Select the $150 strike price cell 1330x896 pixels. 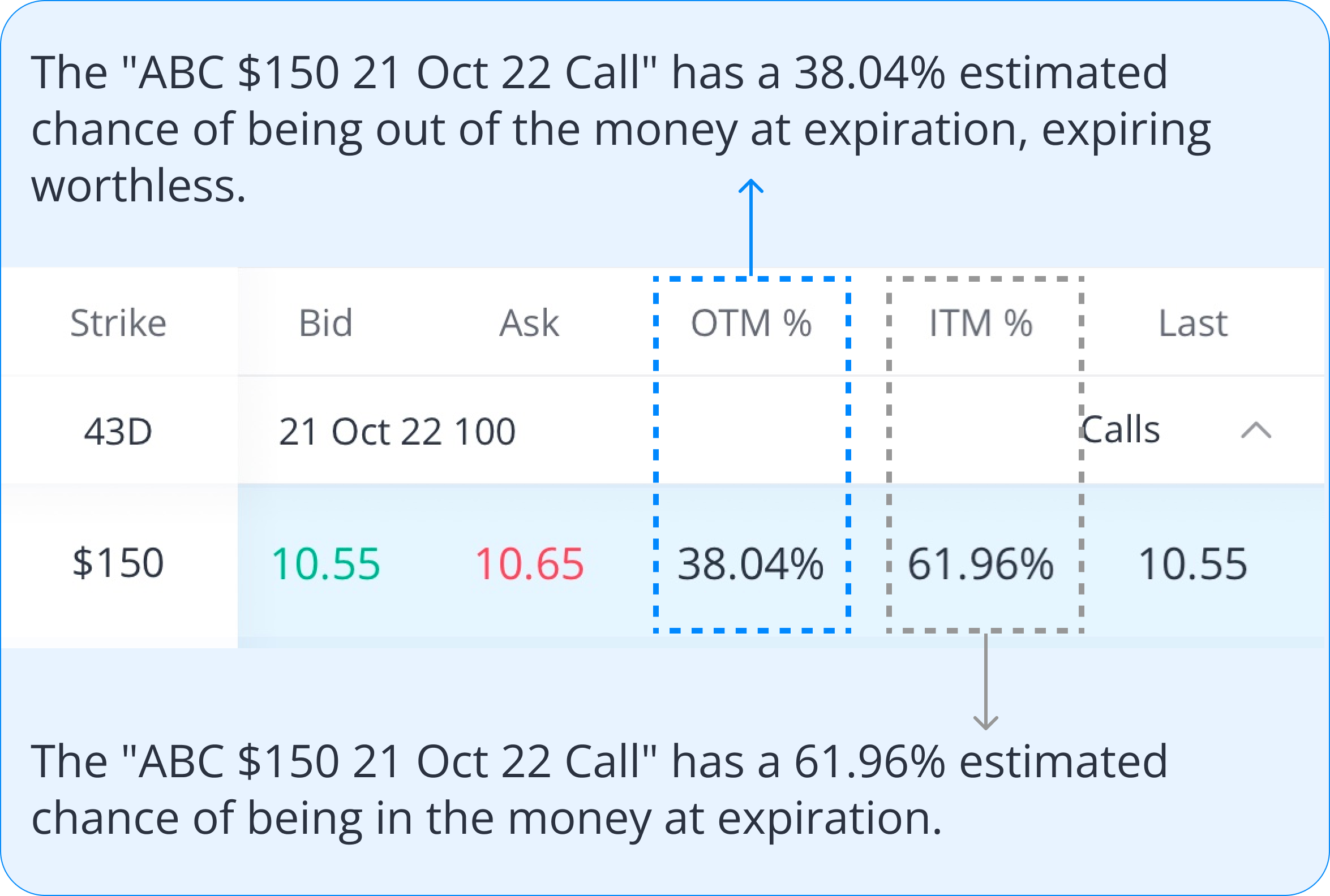[118, 563]
